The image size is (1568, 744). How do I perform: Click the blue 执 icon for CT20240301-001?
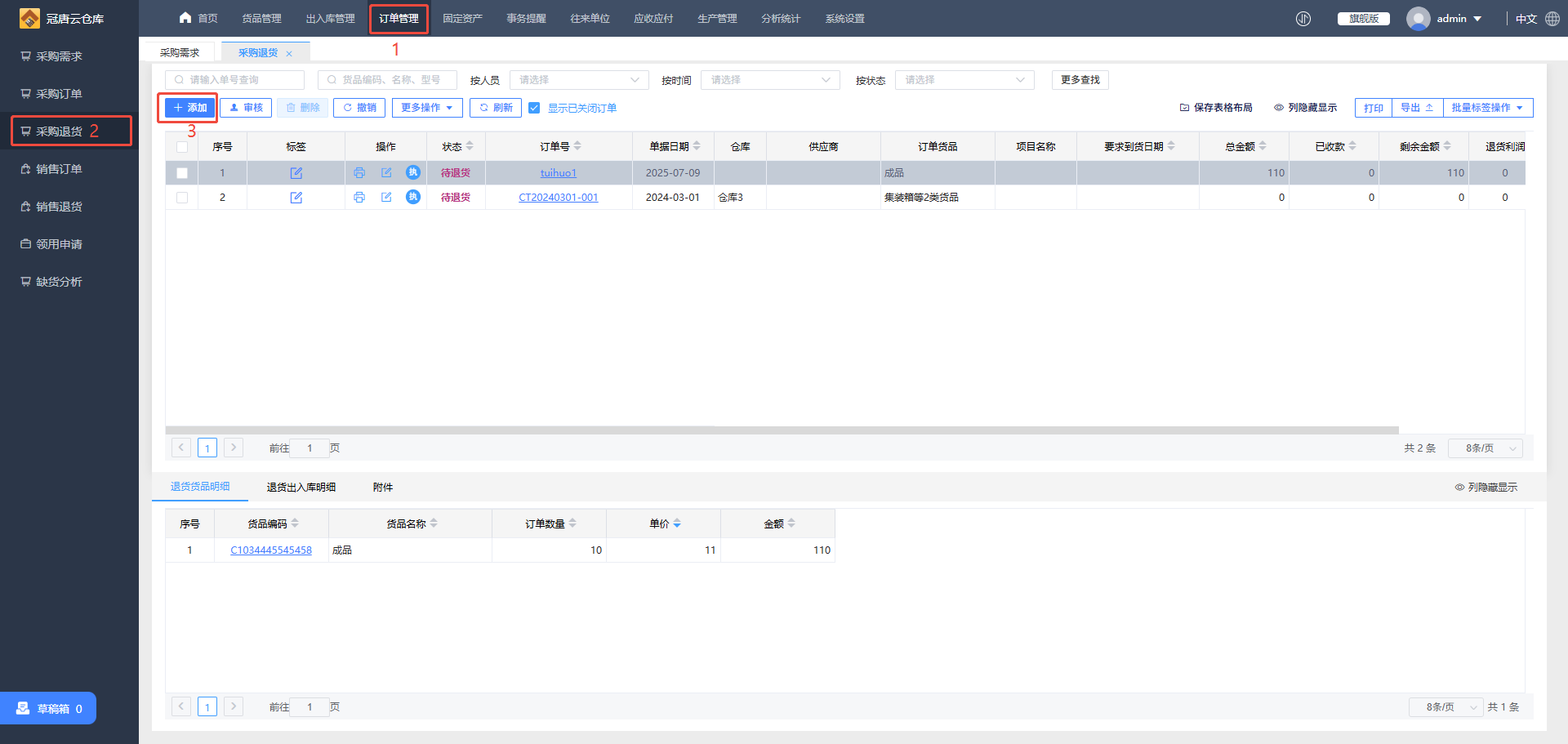pos(413,197)
